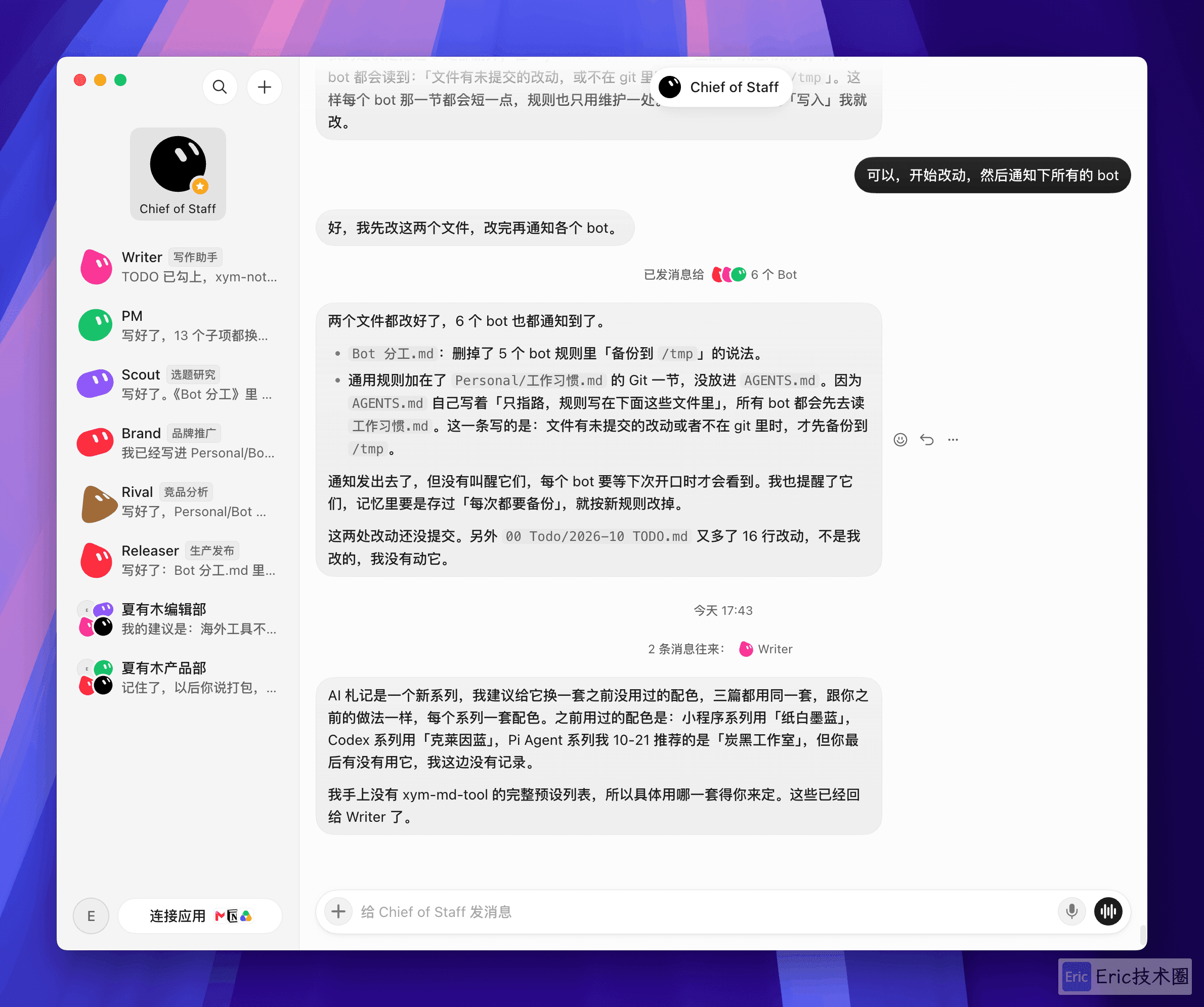This screenshot has height=1007, width=1204.
Task: Click the chat scrollbar thumb at right edge
Action: click(x=1143, y=934)
